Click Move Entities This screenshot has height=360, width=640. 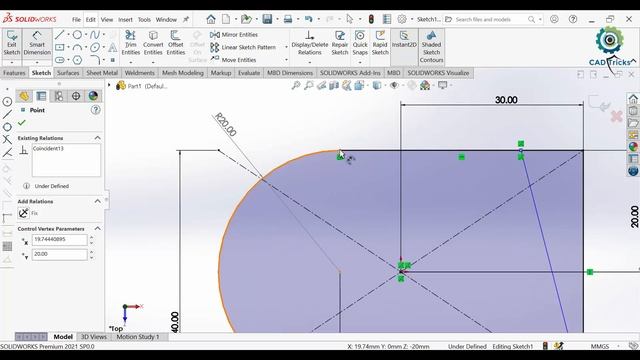[233, 60]
